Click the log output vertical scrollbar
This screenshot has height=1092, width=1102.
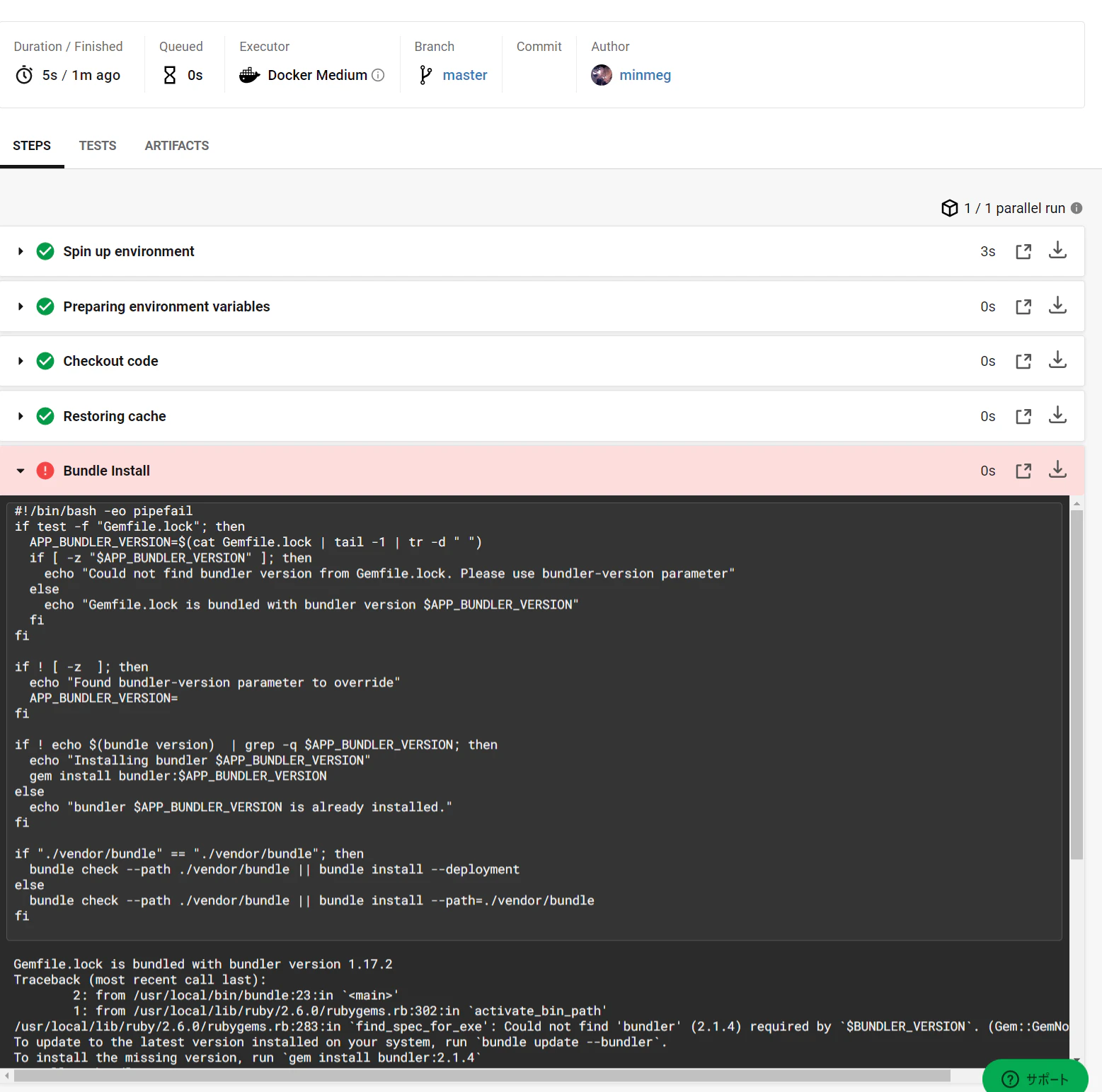point(1077,684)
